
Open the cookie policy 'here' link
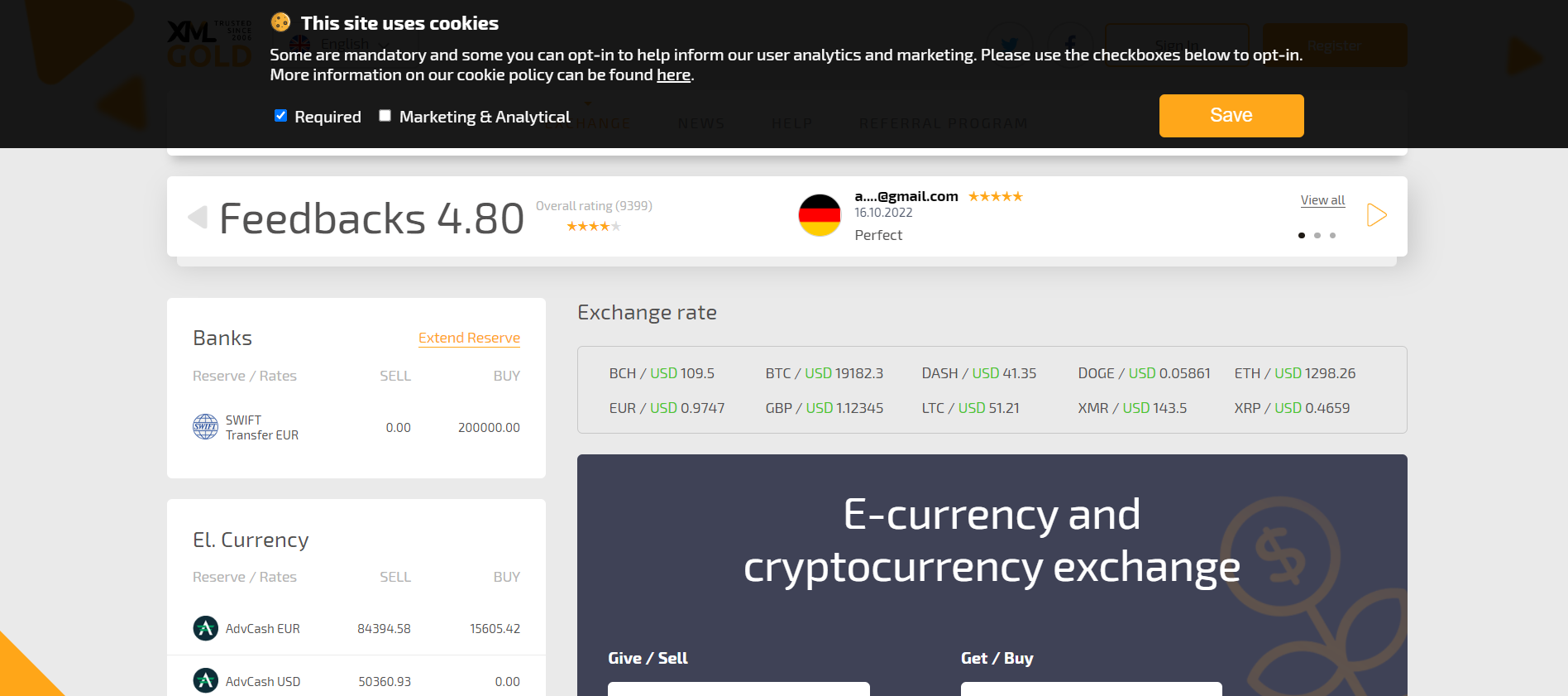pos(673,75)
